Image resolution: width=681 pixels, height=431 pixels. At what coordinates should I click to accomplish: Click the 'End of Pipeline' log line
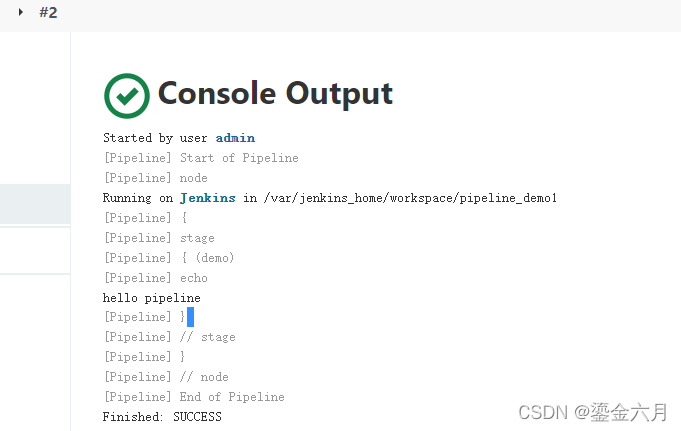click(193, 397)
